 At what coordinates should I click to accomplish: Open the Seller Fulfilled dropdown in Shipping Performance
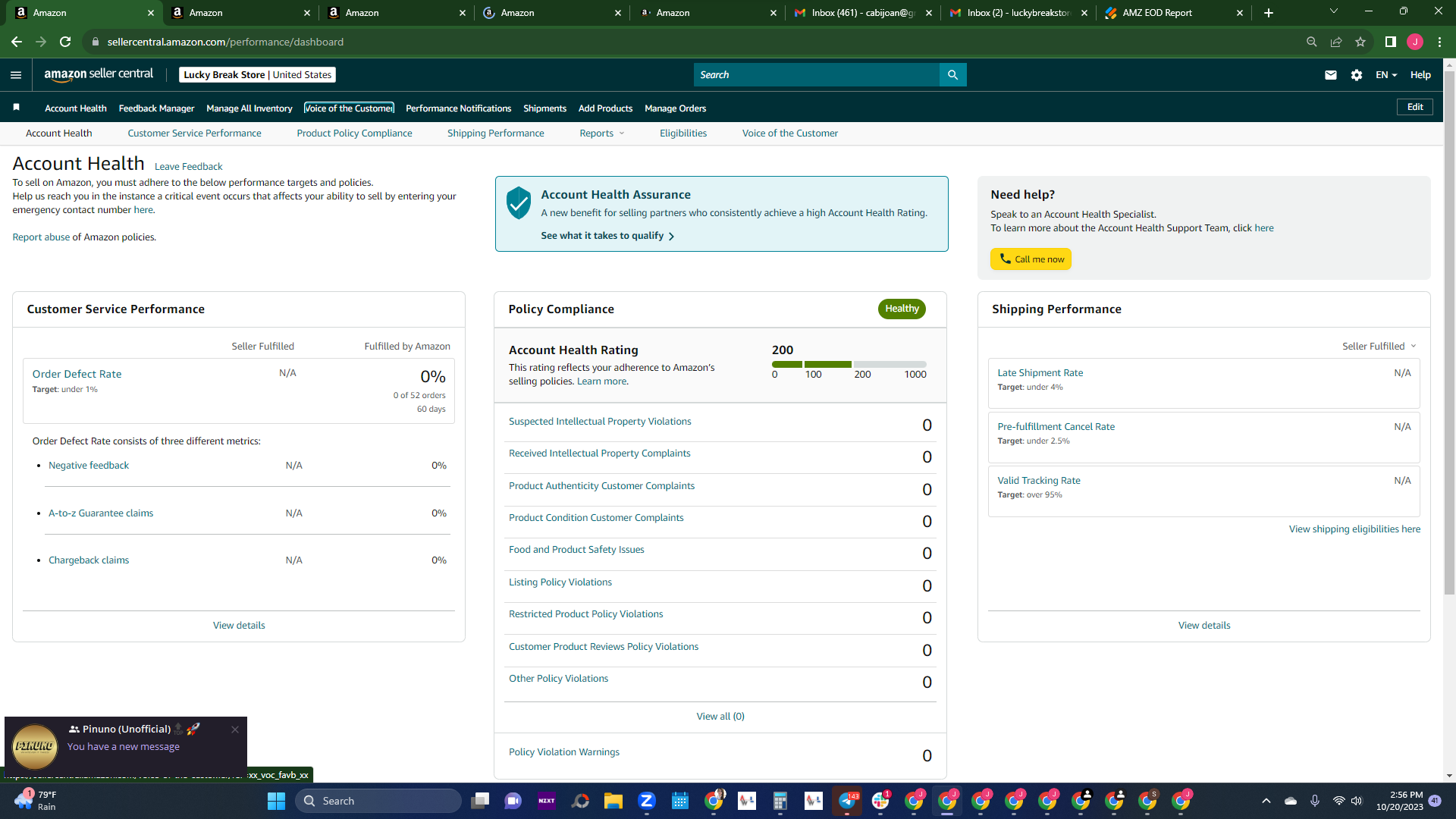pos(1379,347)
